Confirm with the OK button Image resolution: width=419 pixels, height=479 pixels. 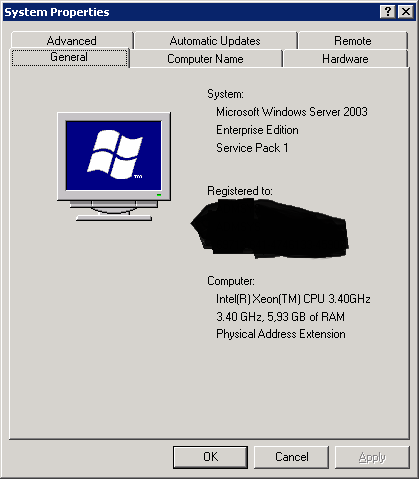[210, 457]
